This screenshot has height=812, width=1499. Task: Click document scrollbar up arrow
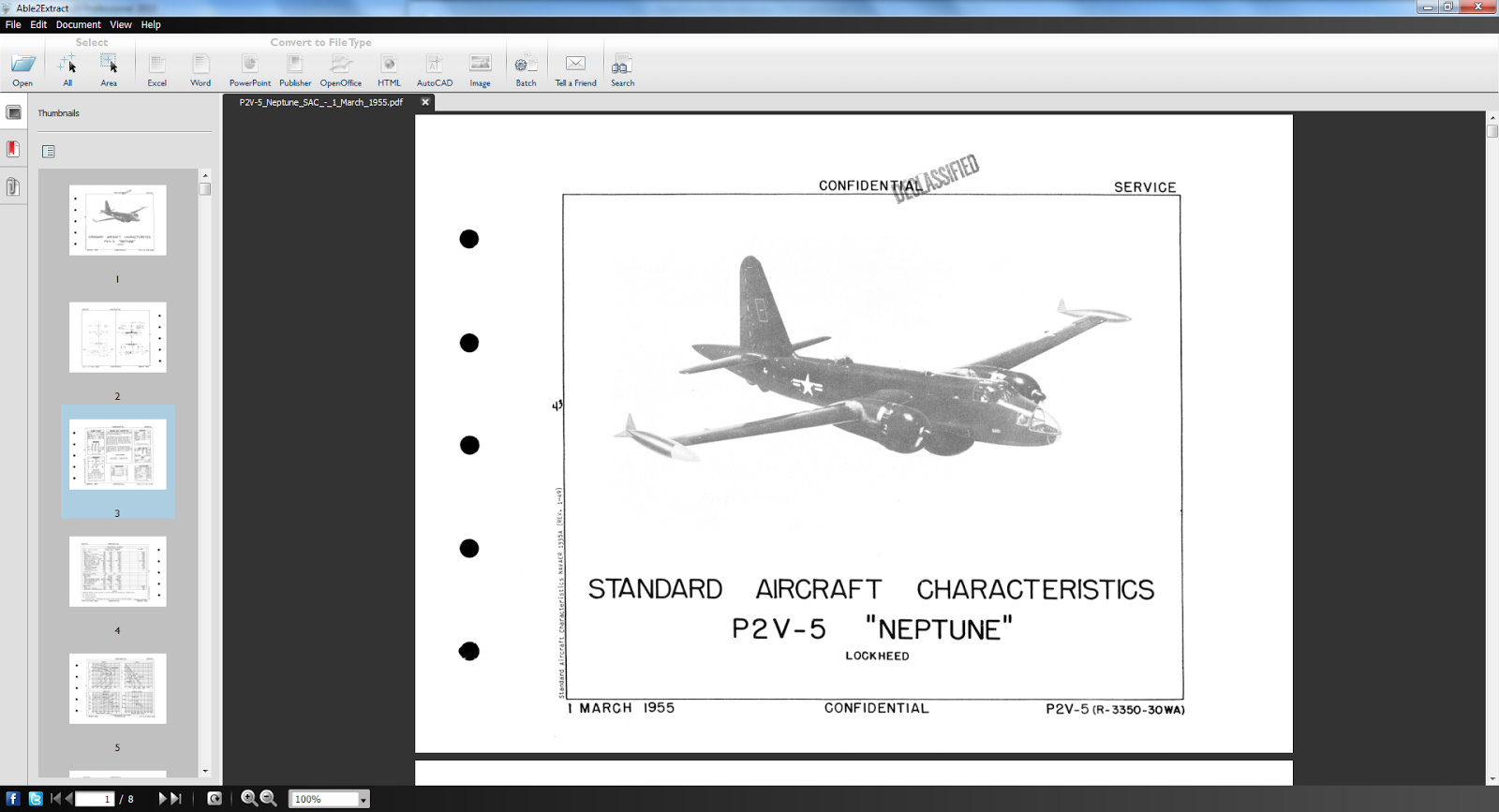1492,118
